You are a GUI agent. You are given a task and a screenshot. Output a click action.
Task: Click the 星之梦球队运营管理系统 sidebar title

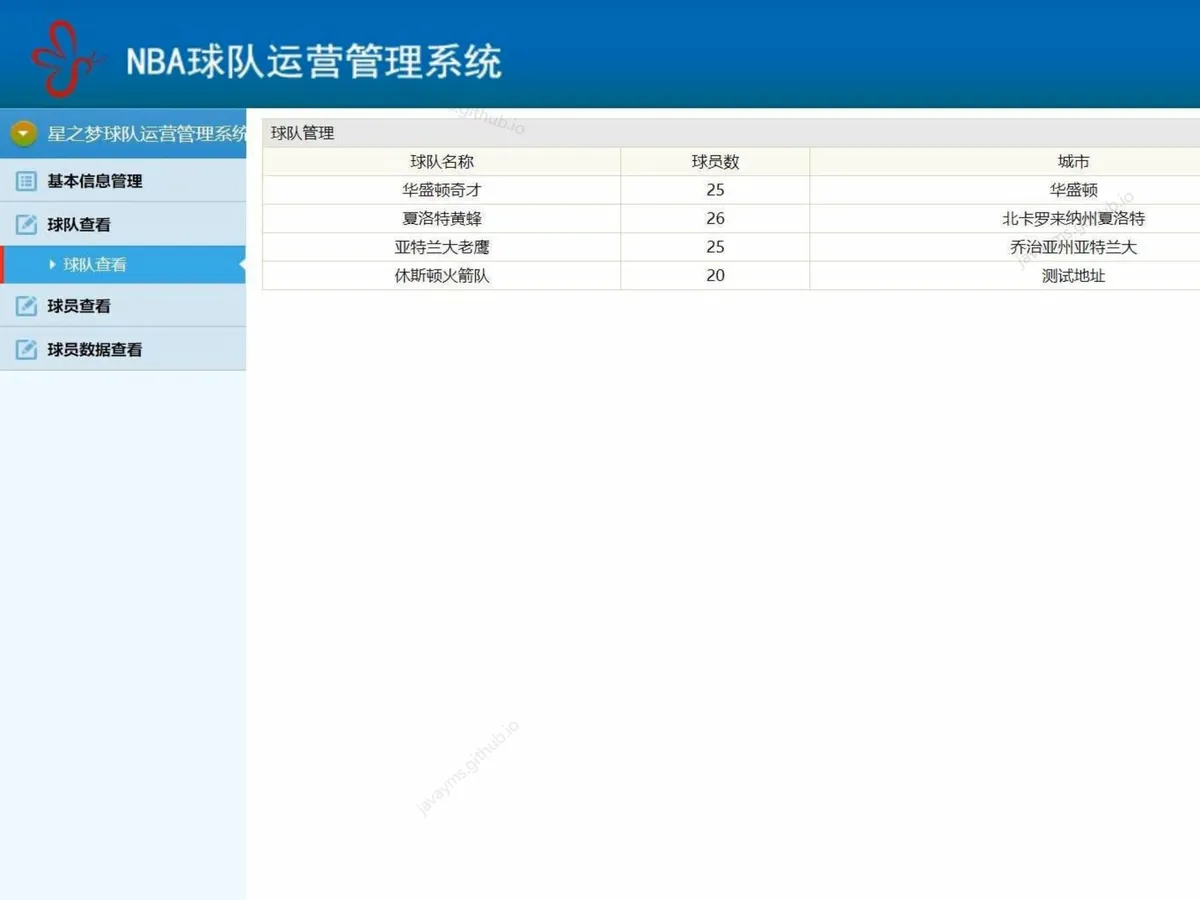[147, 134]
